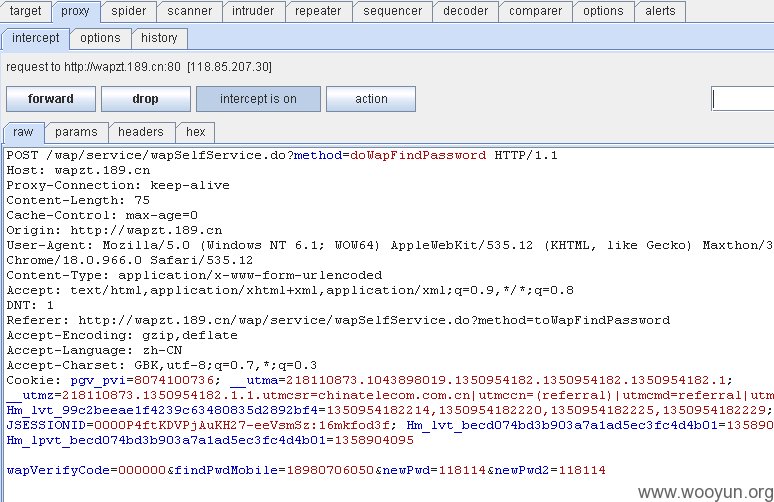Click the JSESSIONID cookie value
This screenshot has width=774, height=502.
(x=242, y=425)
